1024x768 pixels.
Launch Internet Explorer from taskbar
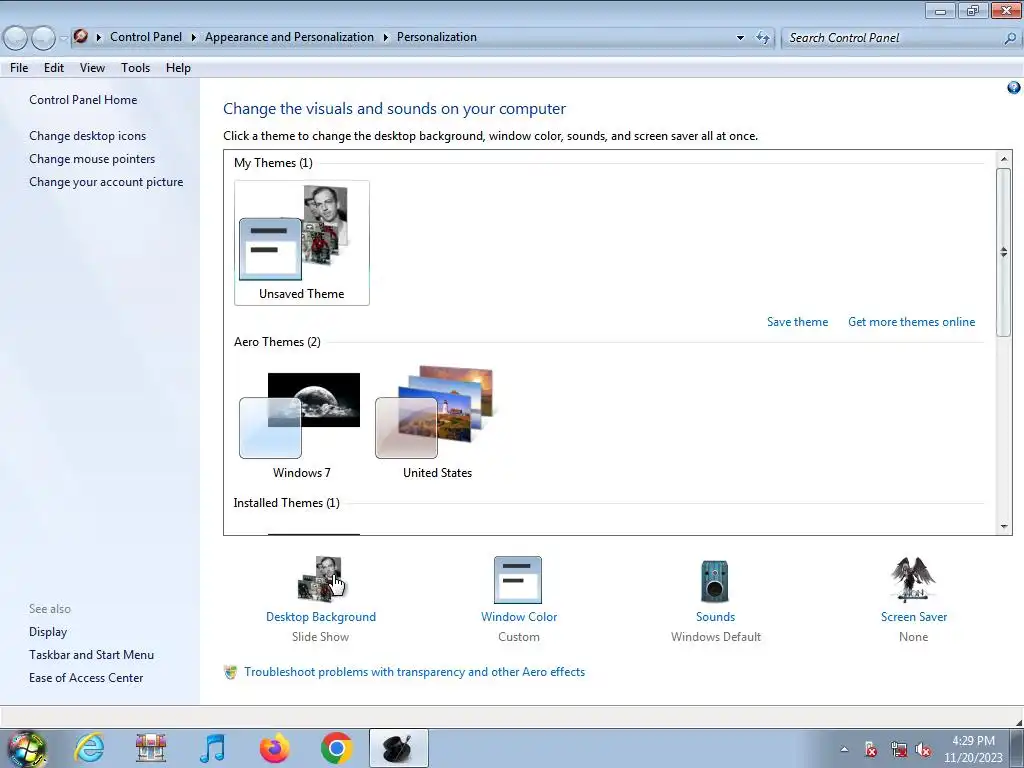coord(89,748)
